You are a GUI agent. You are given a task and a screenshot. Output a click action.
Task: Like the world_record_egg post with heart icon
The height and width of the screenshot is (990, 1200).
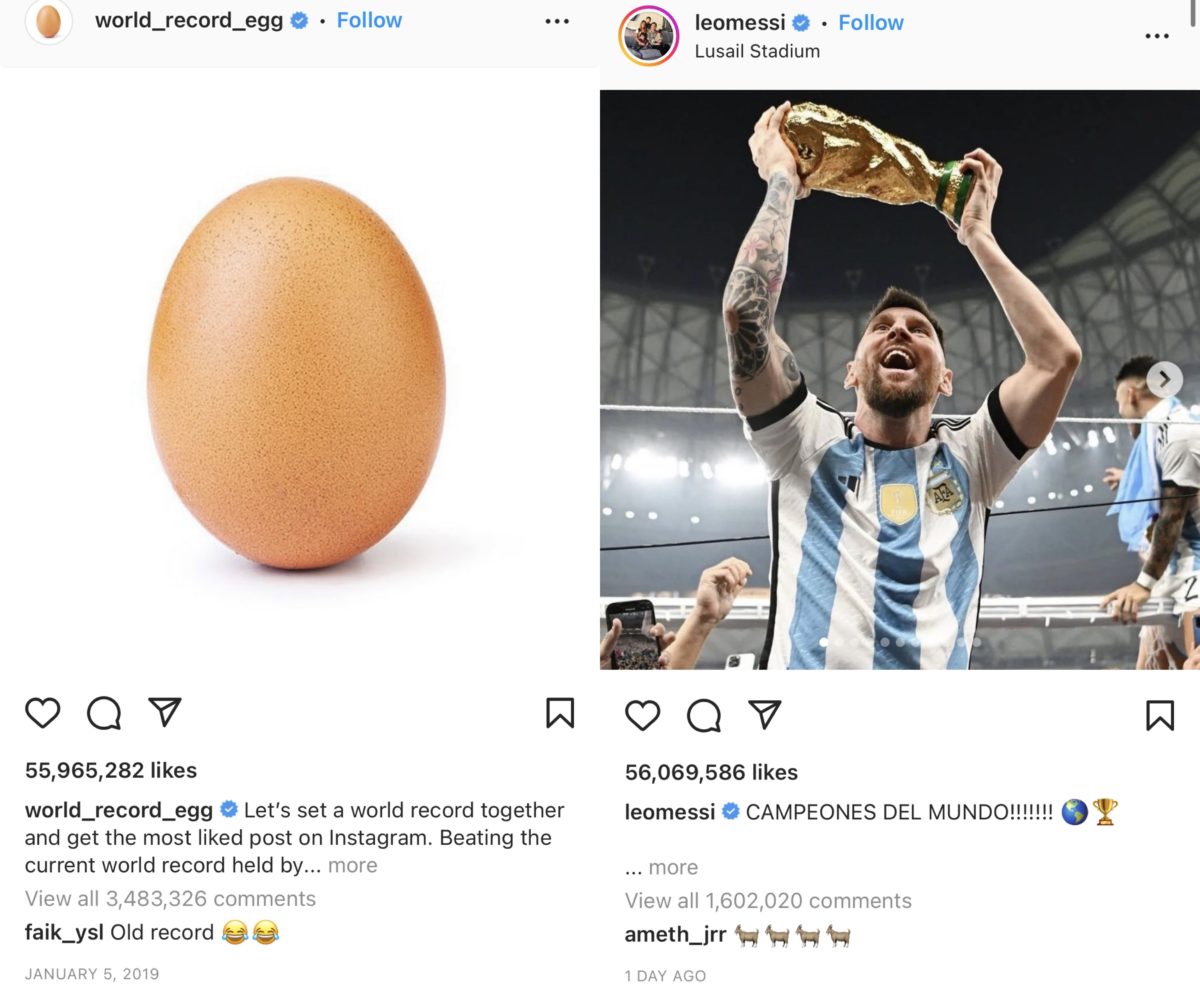click(x=42, y=713)
